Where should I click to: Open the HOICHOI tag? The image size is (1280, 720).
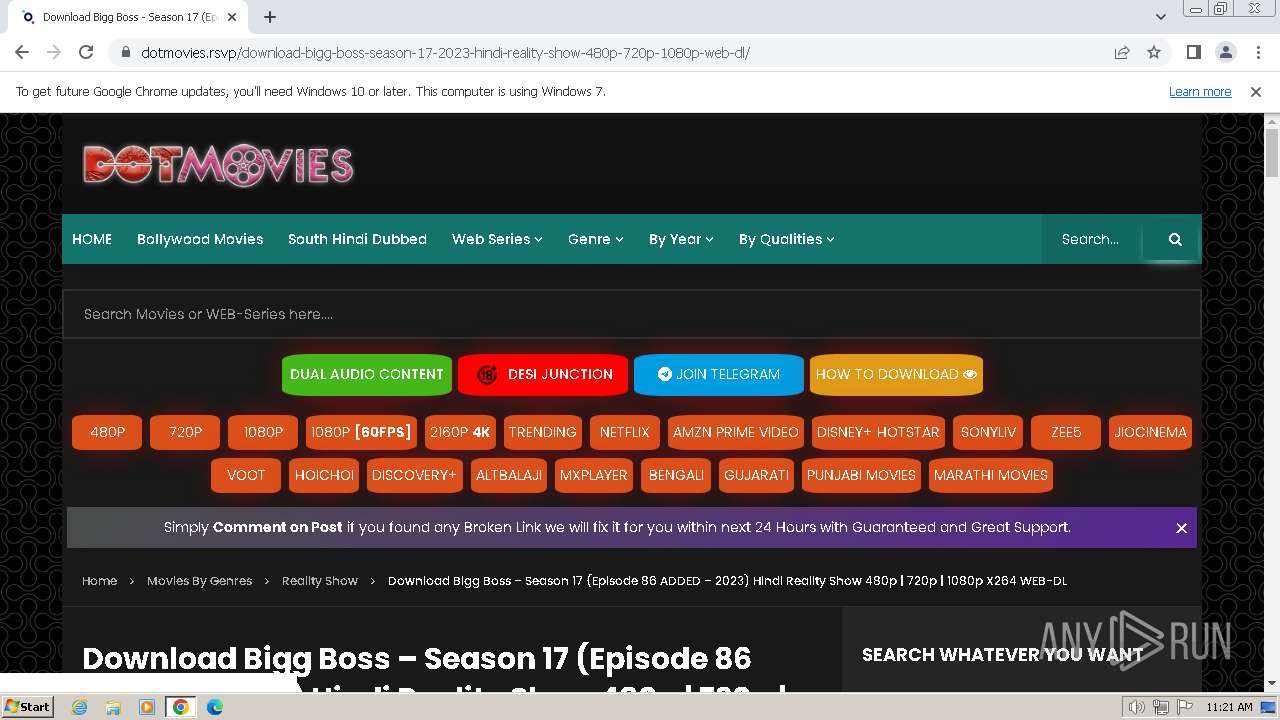pyautogui.click(x=324, y=475)
